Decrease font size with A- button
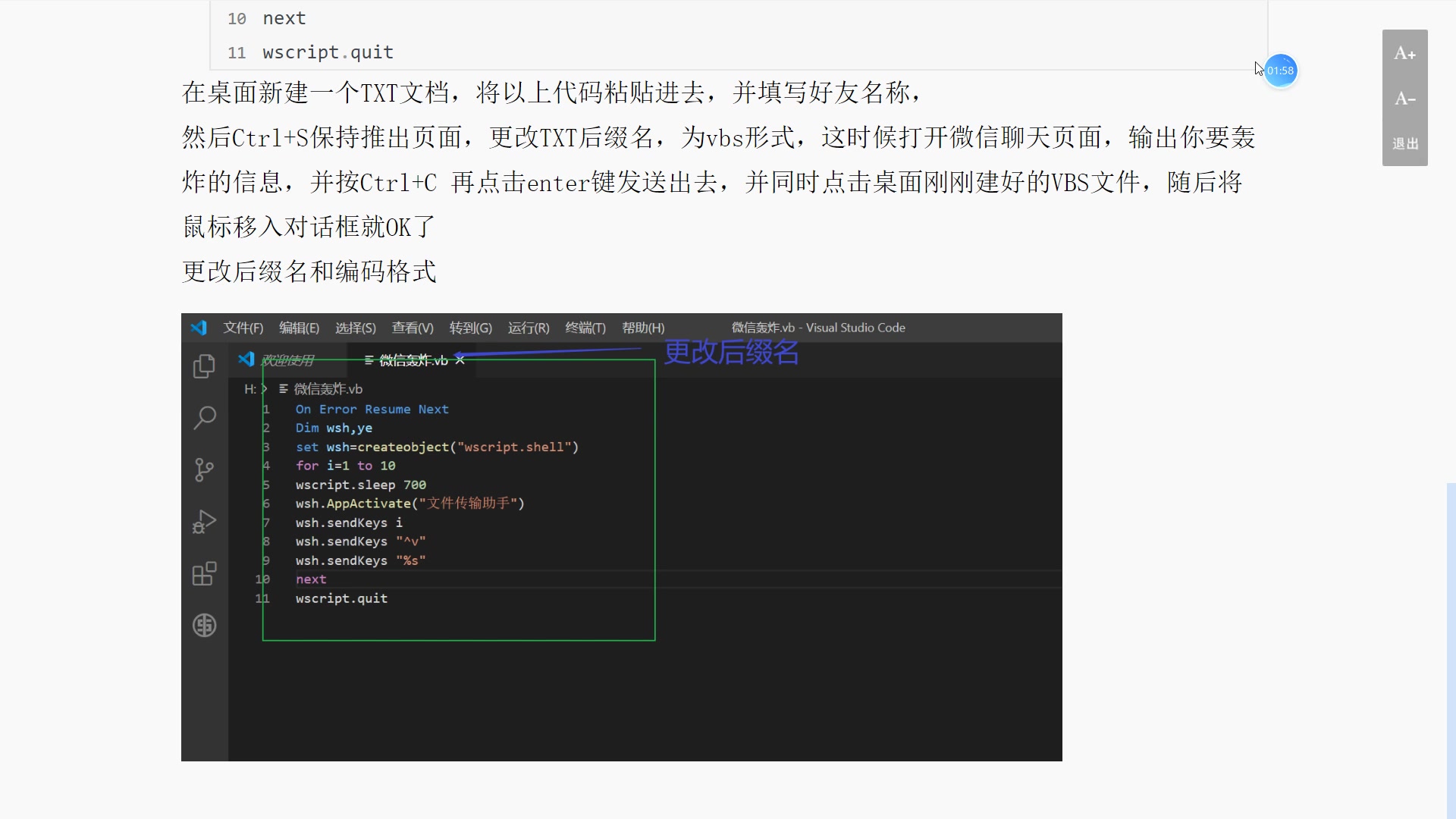This screenshot has height=819, width=1456. click(1404, 99)
